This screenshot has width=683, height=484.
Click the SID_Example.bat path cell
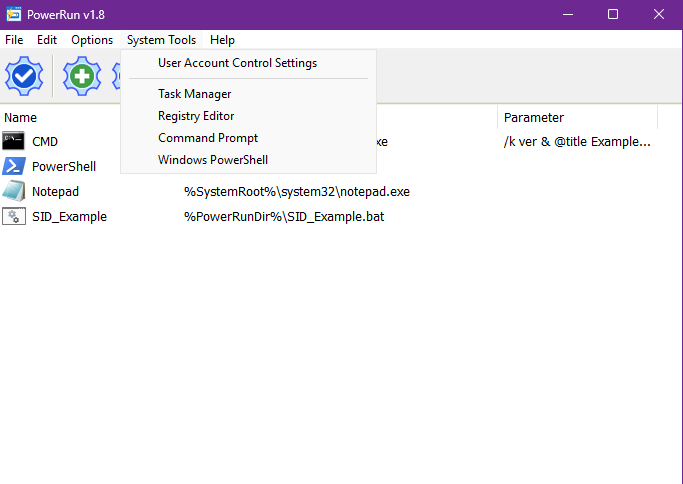click(284, 217)
